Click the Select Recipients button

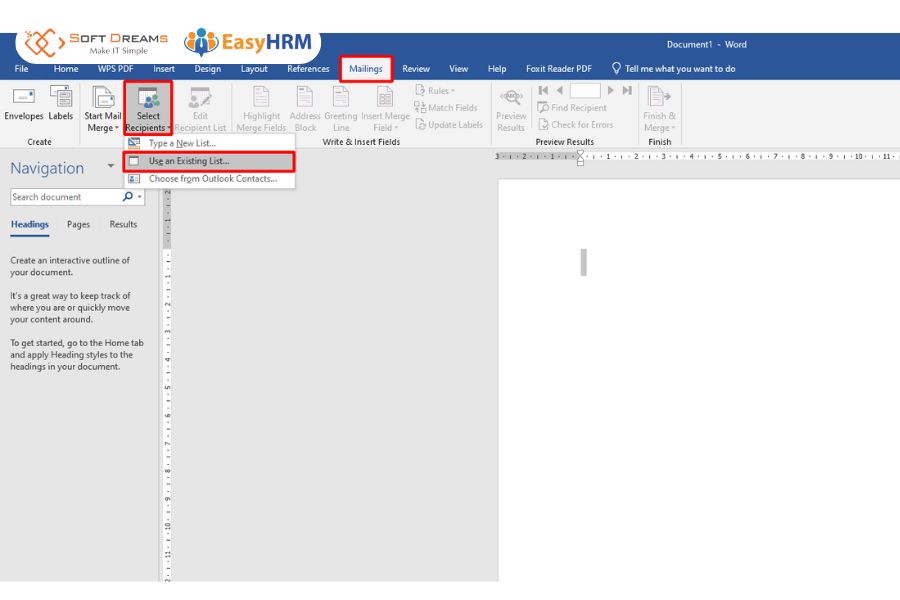pyautogui.click(x=148, y=109)
